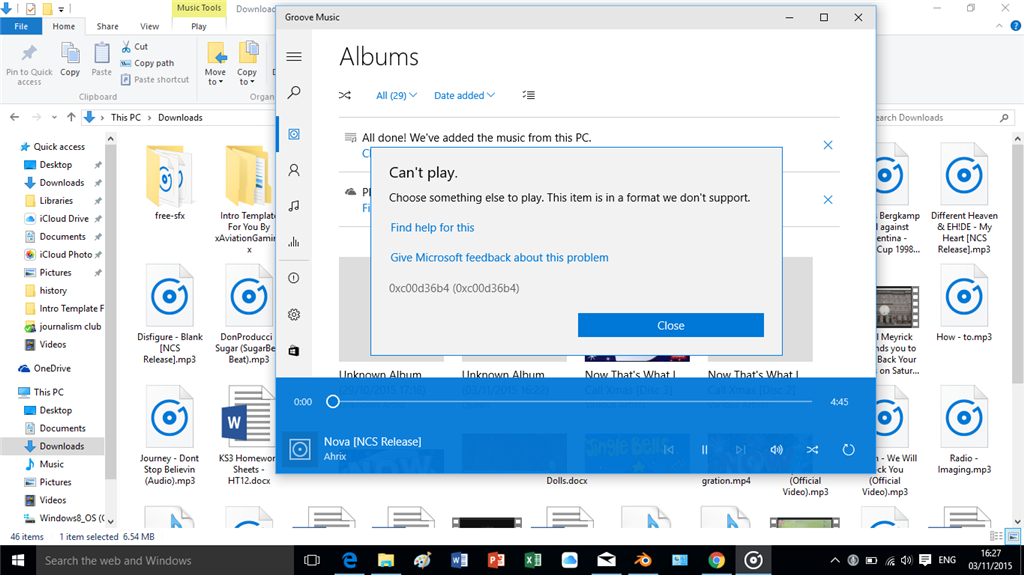
Task: Open Artists view in Groove sidebar
Action: click(x=294, y=171)
